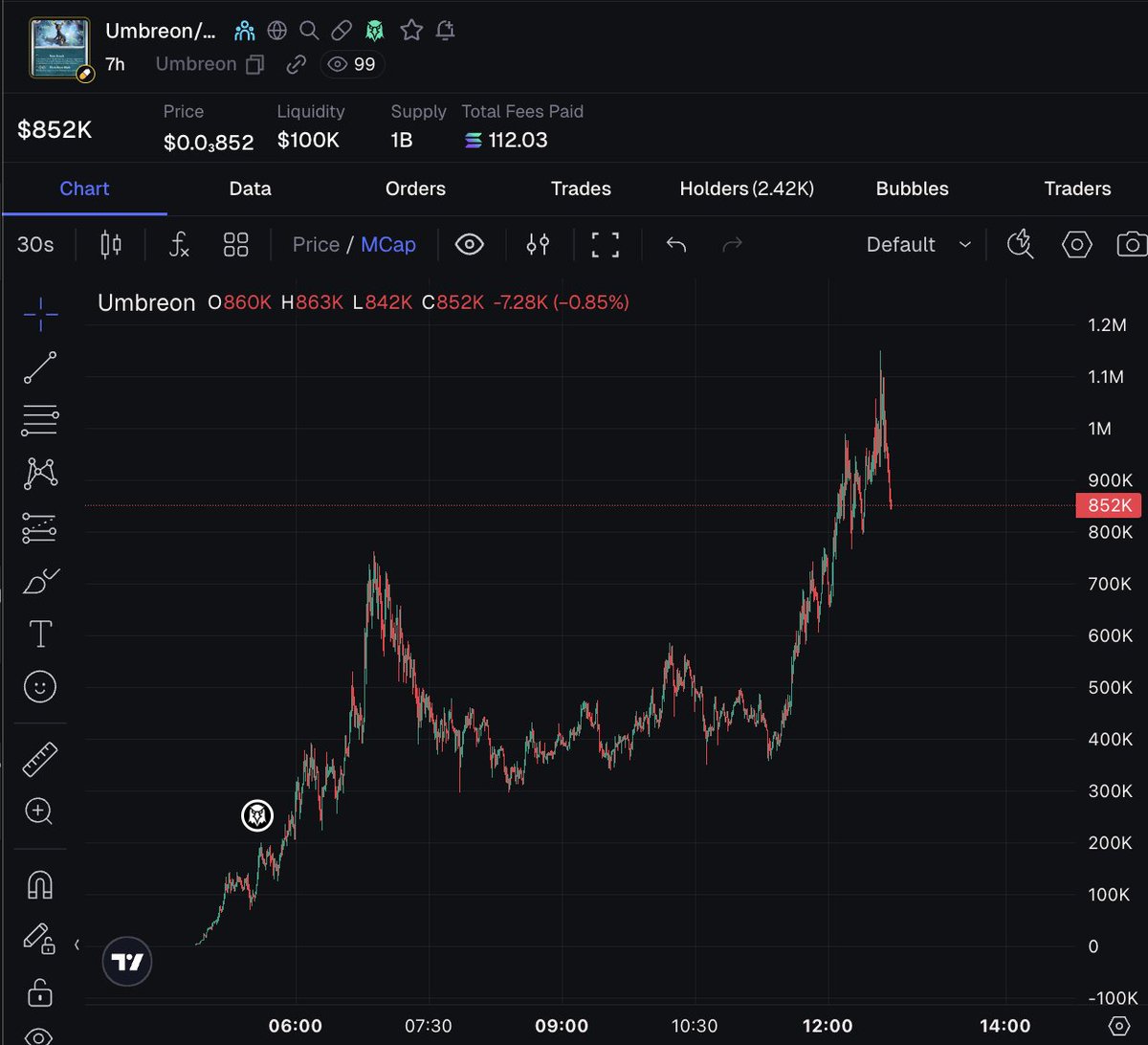Open the Orders tab
1148x1045 pixels.
[x=415, y=189]
